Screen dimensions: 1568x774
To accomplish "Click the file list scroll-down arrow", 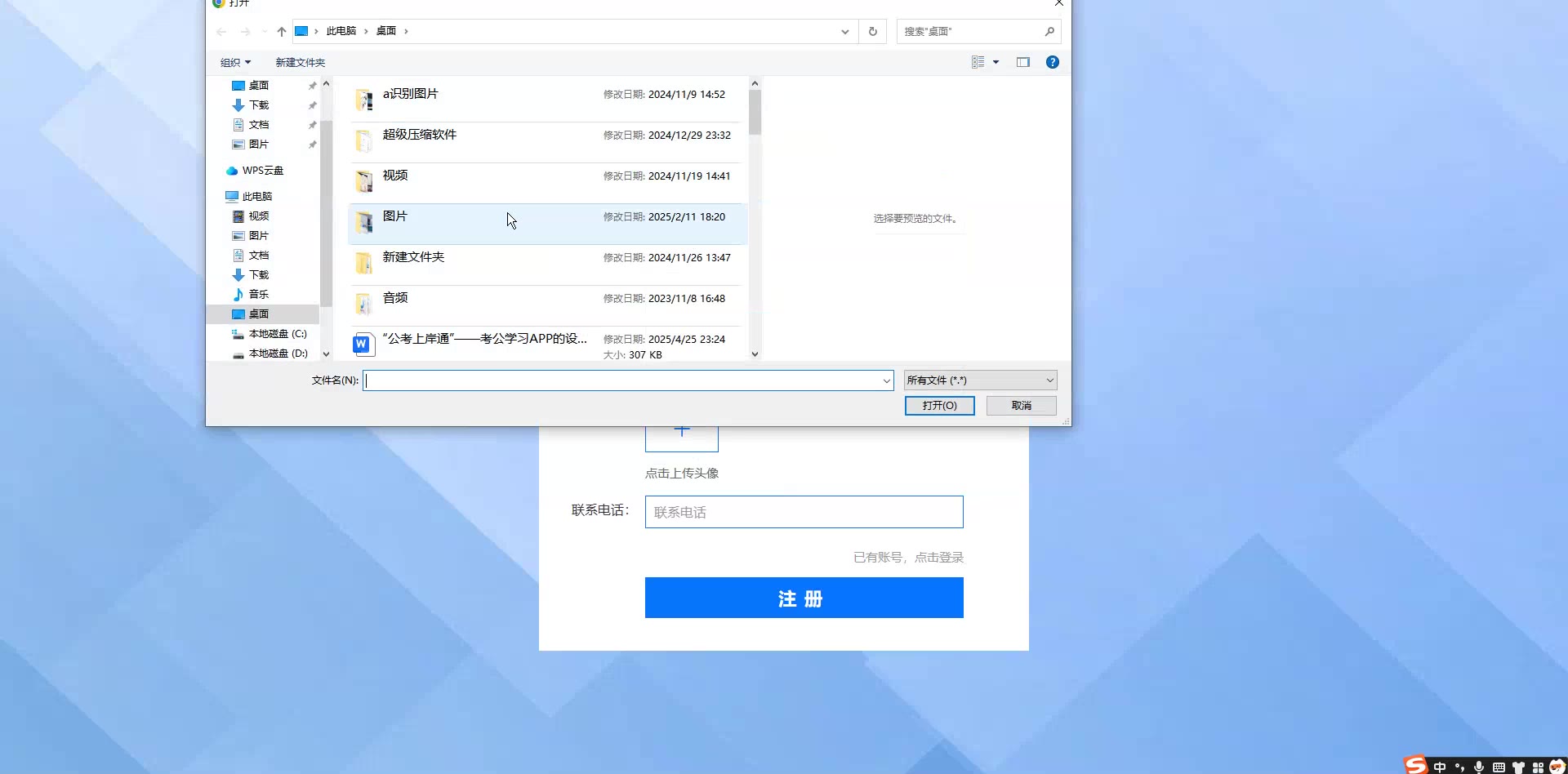I will point(755,354).
